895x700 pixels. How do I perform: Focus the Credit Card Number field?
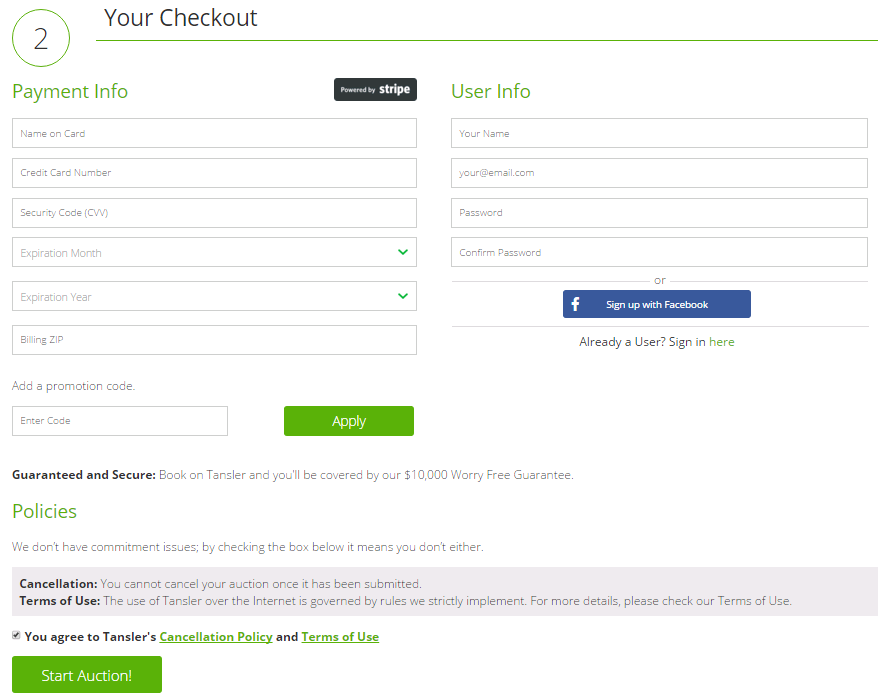click(x=214, y=173)
